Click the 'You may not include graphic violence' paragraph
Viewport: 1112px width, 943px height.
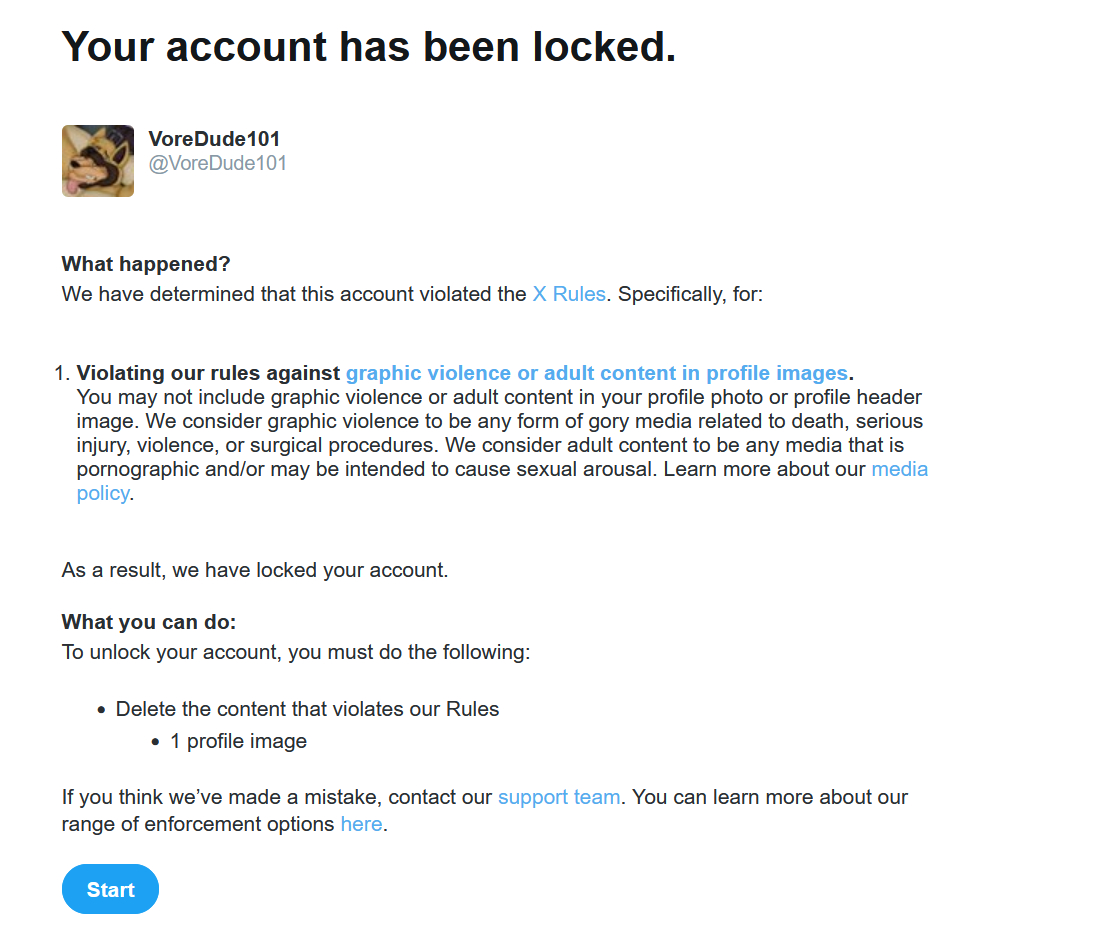[499, 433]
